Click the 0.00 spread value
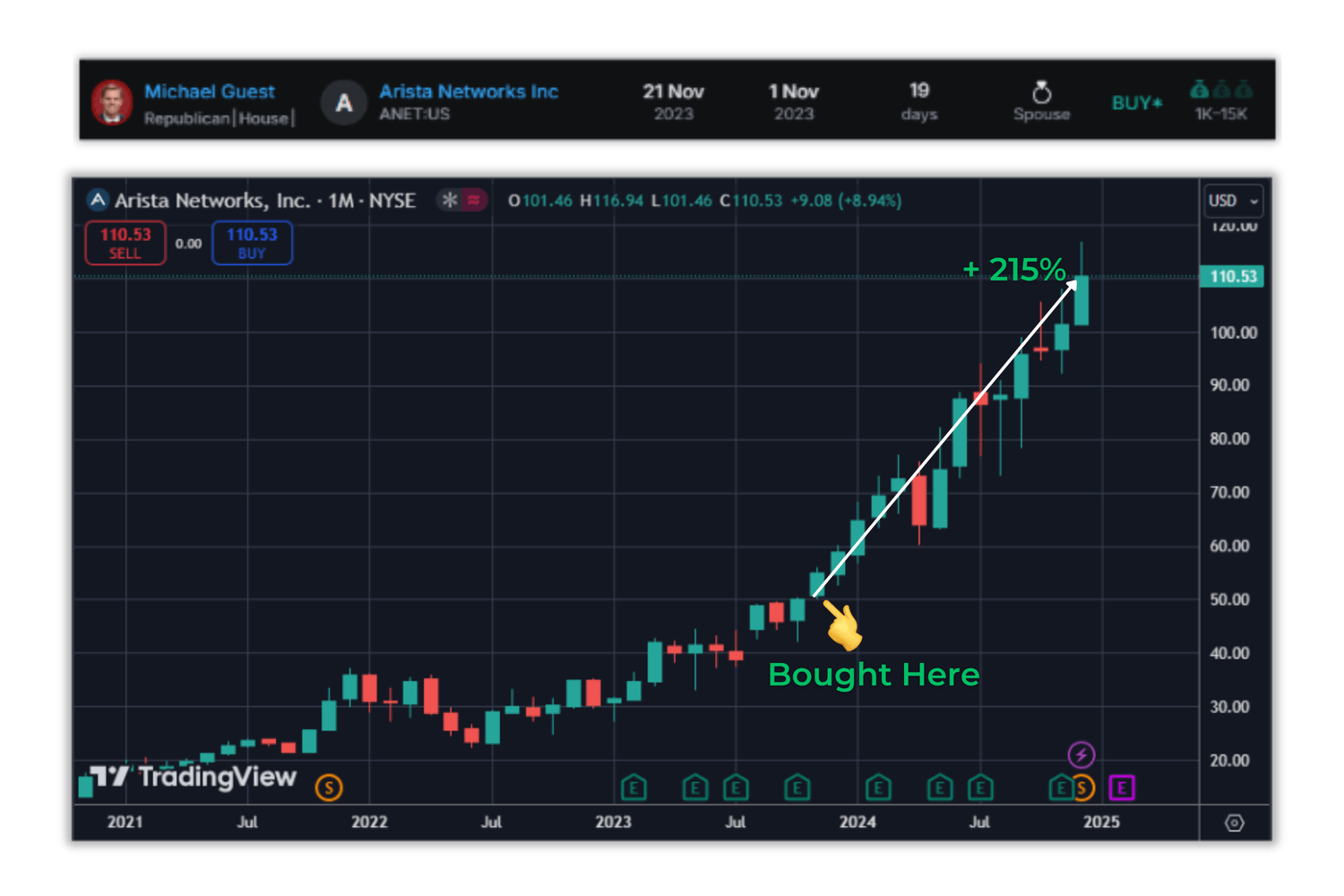1344x896 pixels. 188,244
